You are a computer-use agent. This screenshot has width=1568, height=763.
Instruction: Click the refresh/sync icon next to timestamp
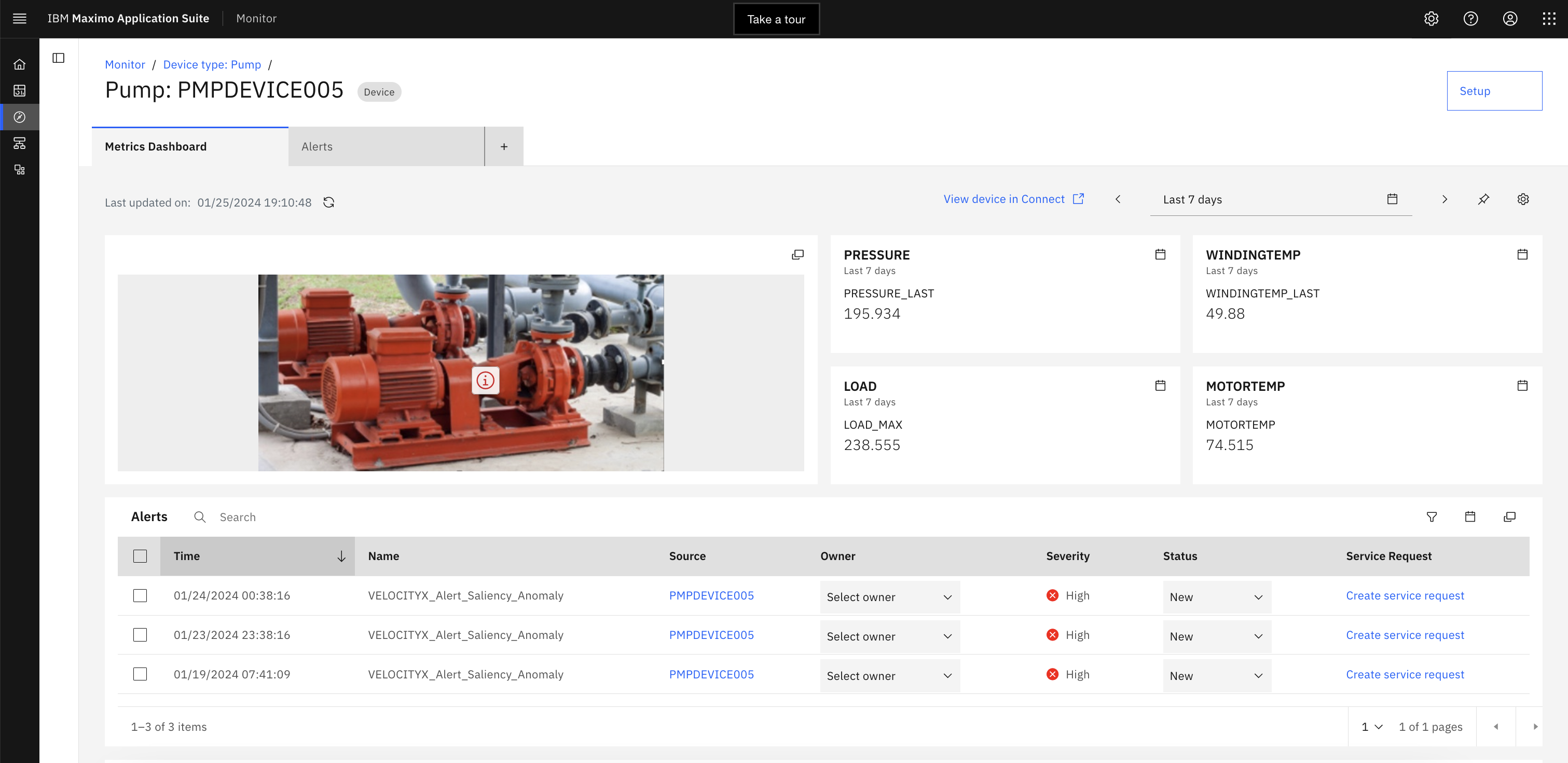[x=329, y=202]
